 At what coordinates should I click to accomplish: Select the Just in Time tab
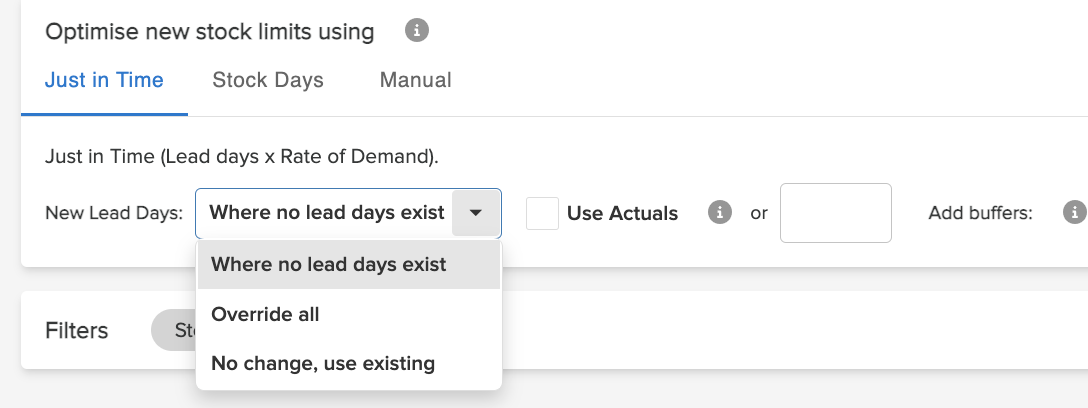pyautogui.click(x=104, y=80)
